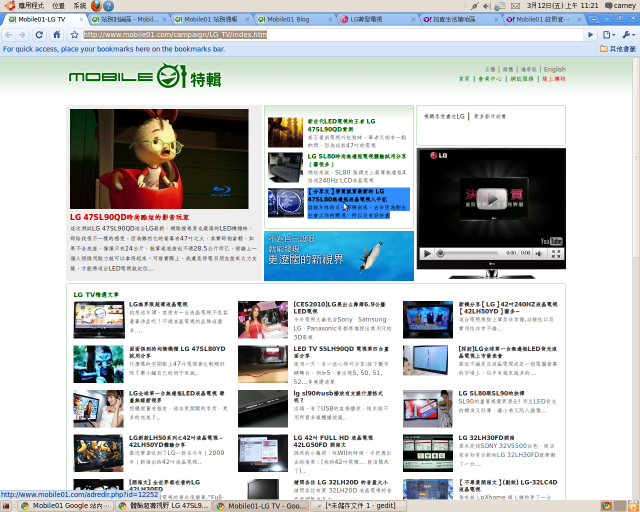Viewport: 640px width, 512px height.
Task: Reload the current page
Action: click(x=39, y=35)
